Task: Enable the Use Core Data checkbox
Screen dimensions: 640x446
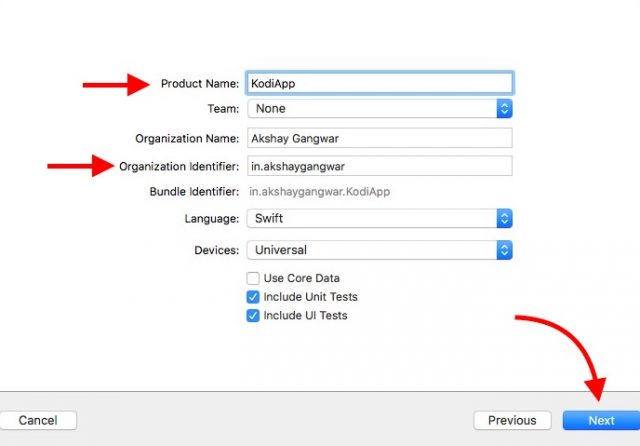Action: click(x=253, y=278)
